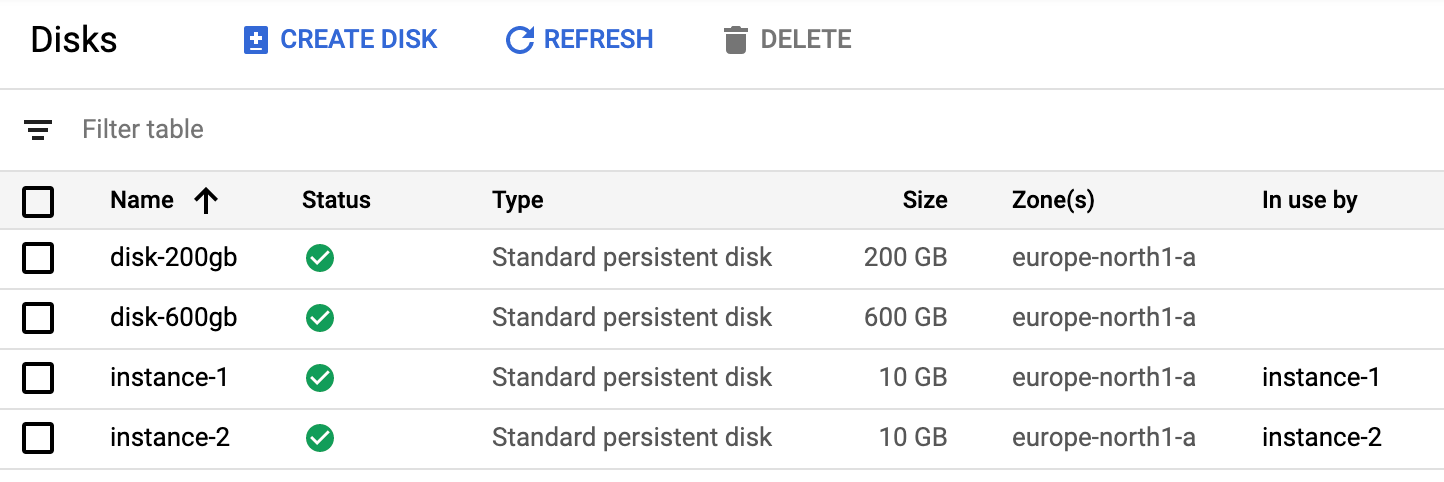The height and width of the screenshot is (482, 1444).
Task: Click the In use by column header
Action: coord(1309,200)
